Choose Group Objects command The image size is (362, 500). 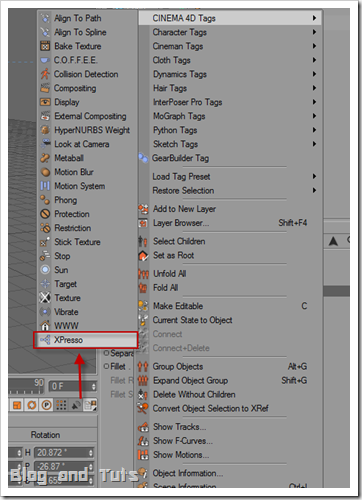(230, 367)
